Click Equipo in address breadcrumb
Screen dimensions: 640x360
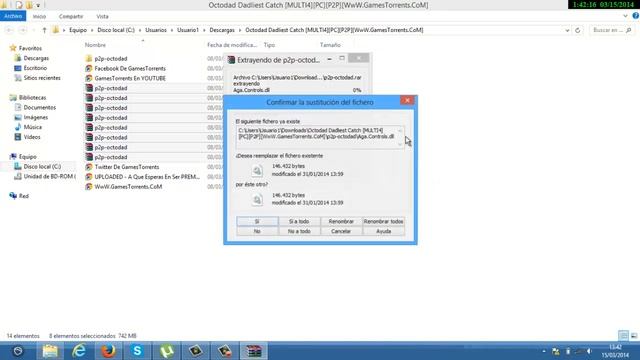tap(78, 30)
